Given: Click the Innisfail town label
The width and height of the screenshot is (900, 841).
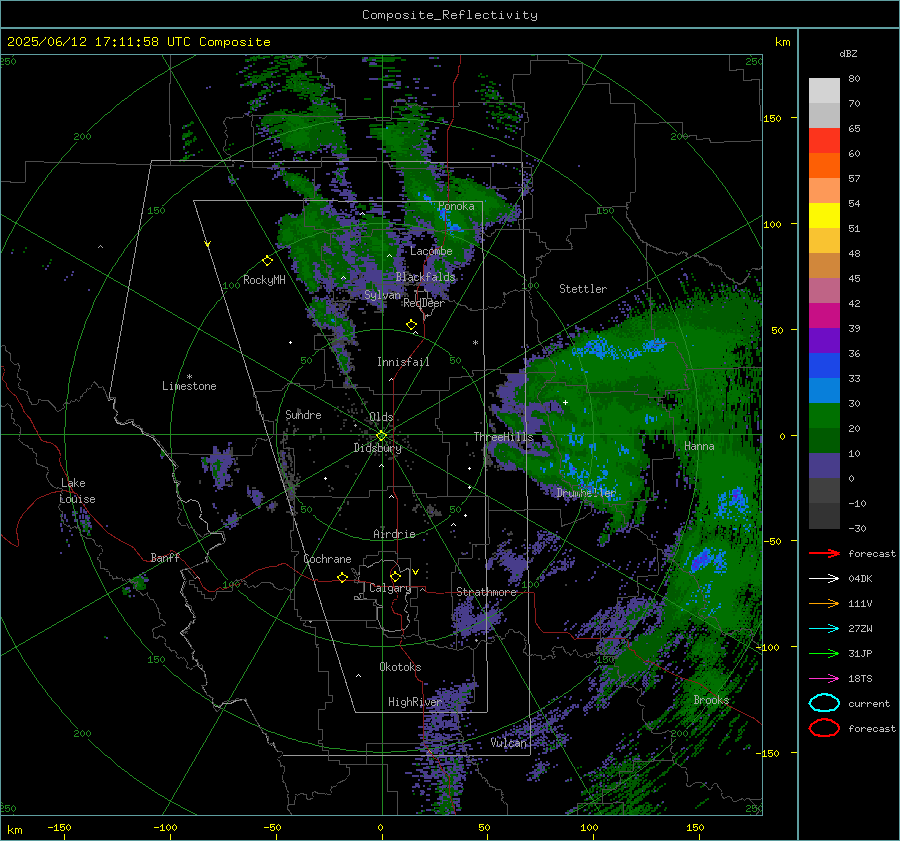Looking at the screenshot, I should tap(403, 362).
